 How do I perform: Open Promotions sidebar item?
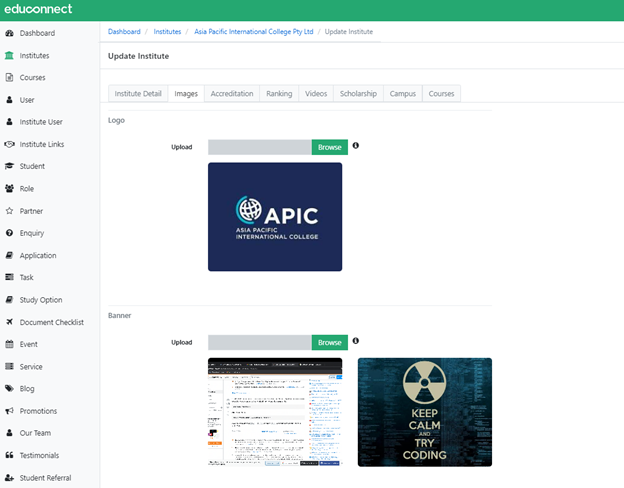pos(38,411)
